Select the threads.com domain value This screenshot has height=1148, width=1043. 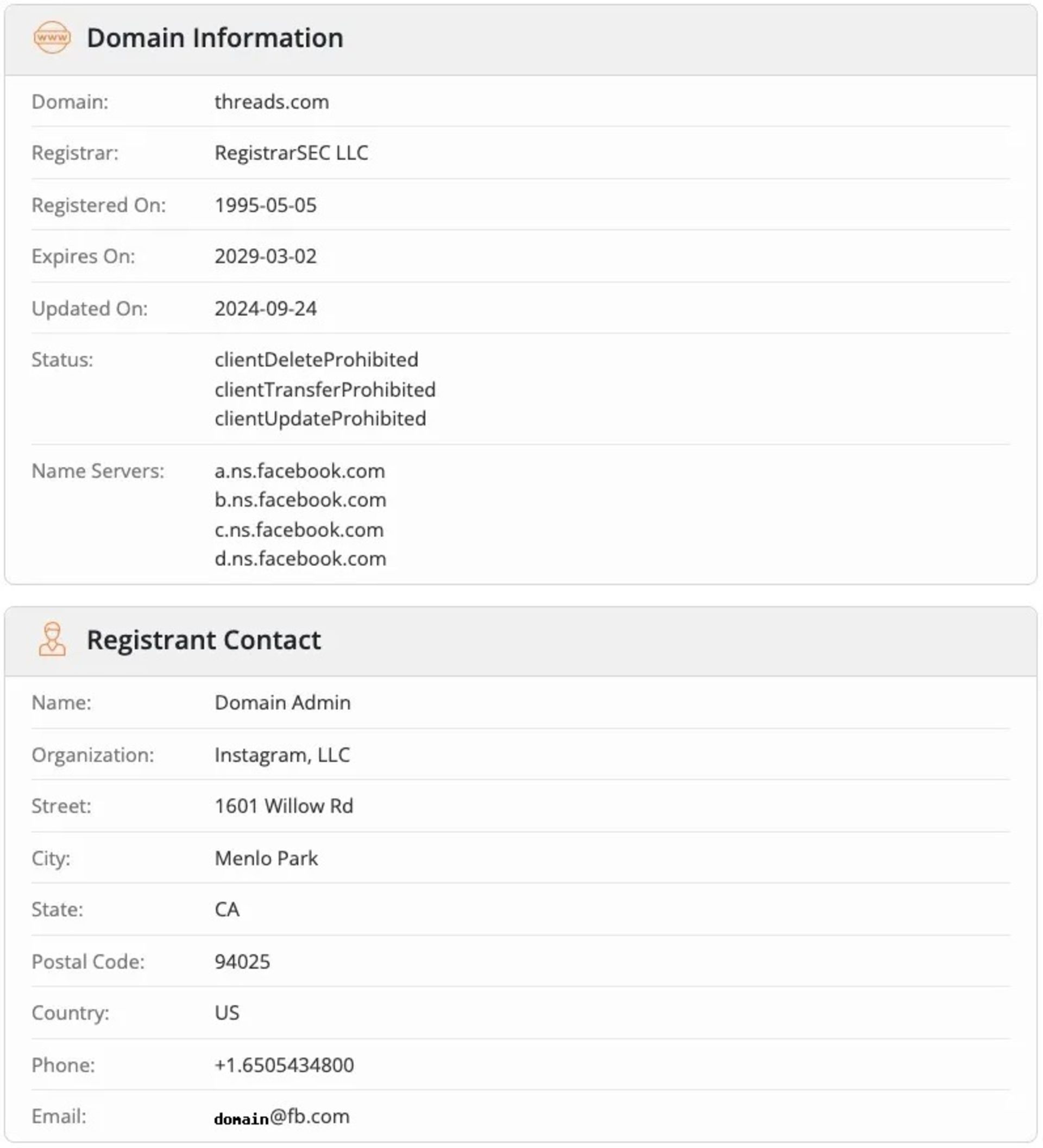[x=272, y=102]
